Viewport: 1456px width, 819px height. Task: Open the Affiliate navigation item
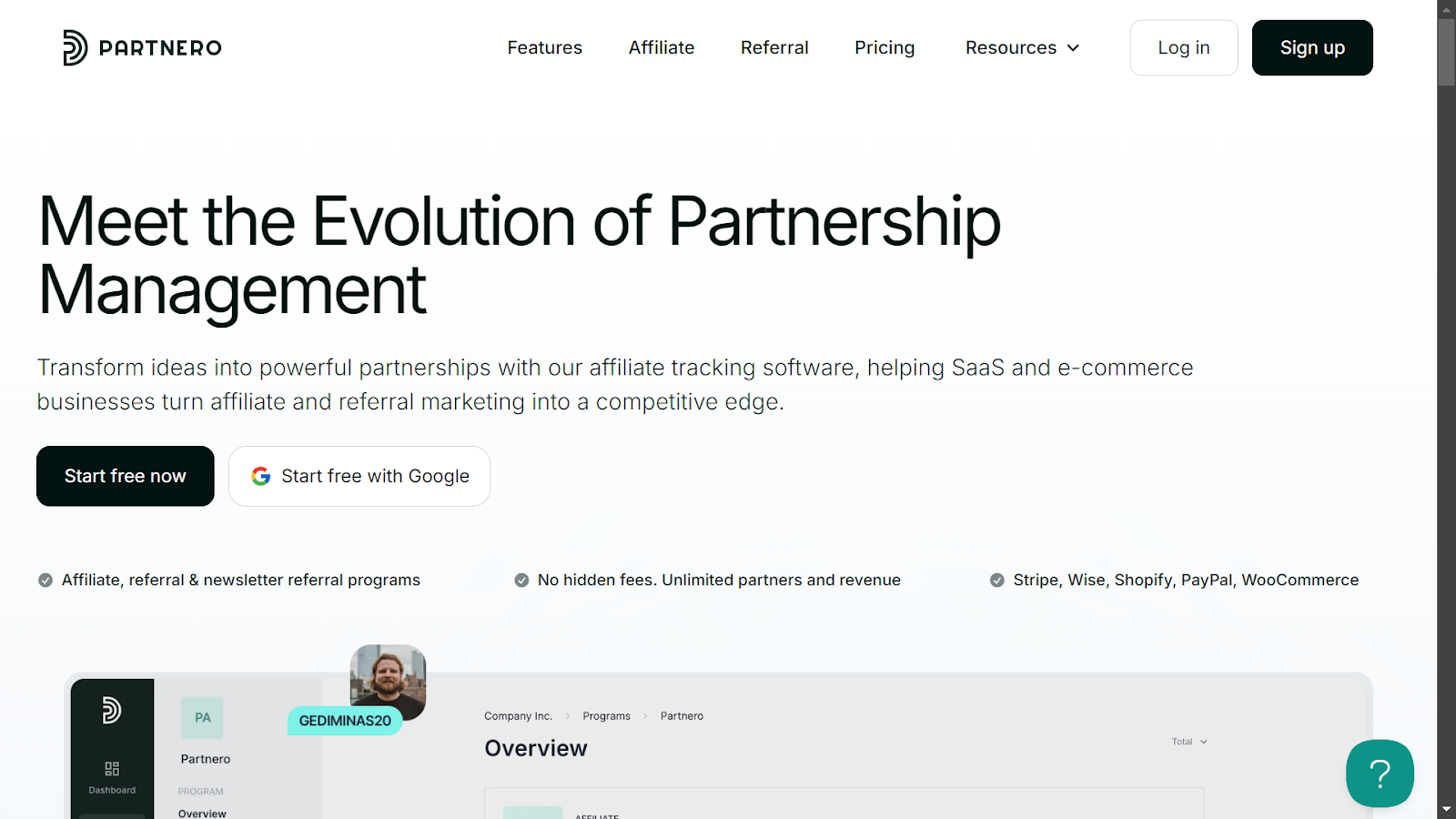click(661, 47)
